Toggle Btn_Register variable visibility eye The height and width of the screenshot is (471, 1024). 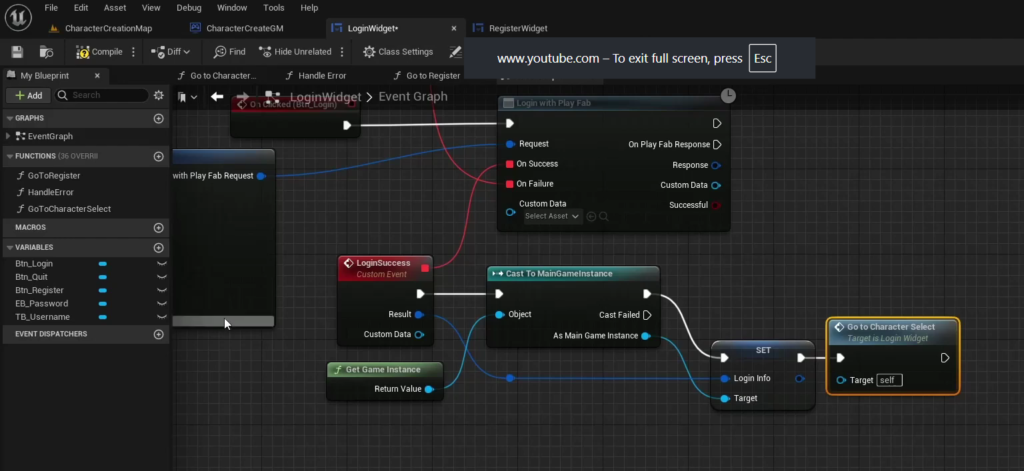(x=161, y=290)
